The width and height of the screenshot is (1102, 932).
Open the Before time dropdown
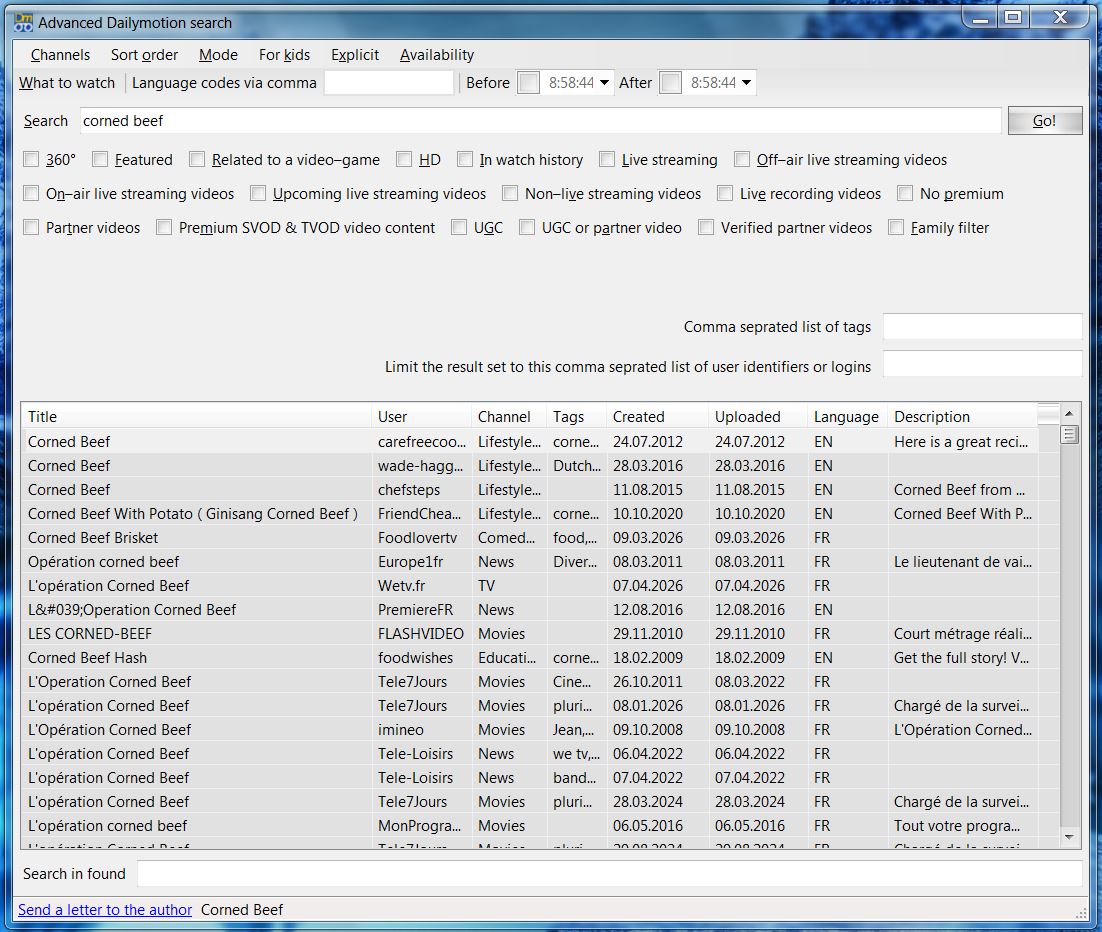604,83
